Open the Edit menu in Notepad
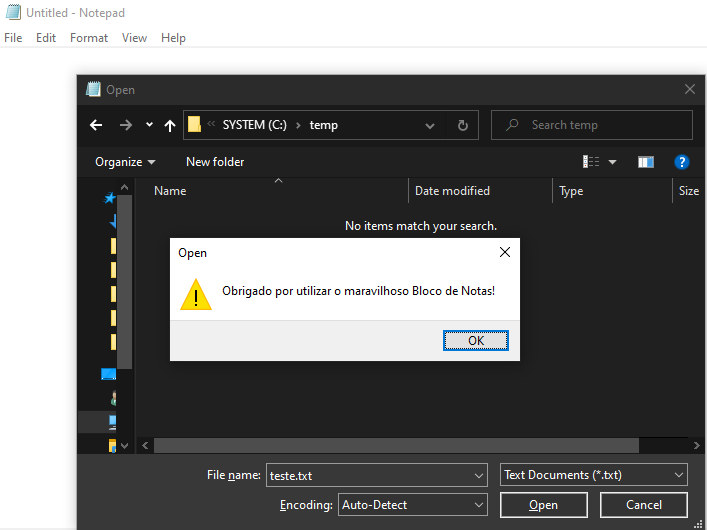Screen dimensions: 707x530 (46, 38)
